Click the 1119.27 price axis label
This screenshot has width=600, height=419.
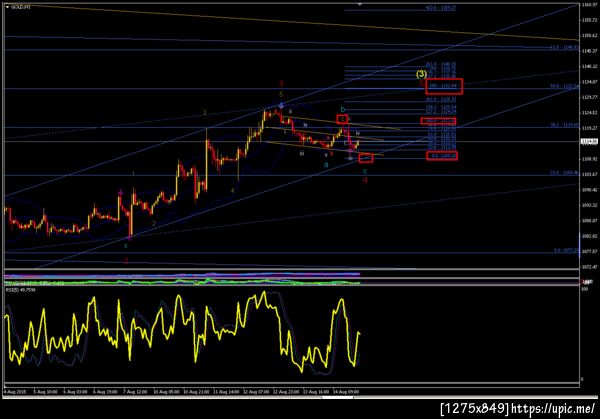[589, 128]
